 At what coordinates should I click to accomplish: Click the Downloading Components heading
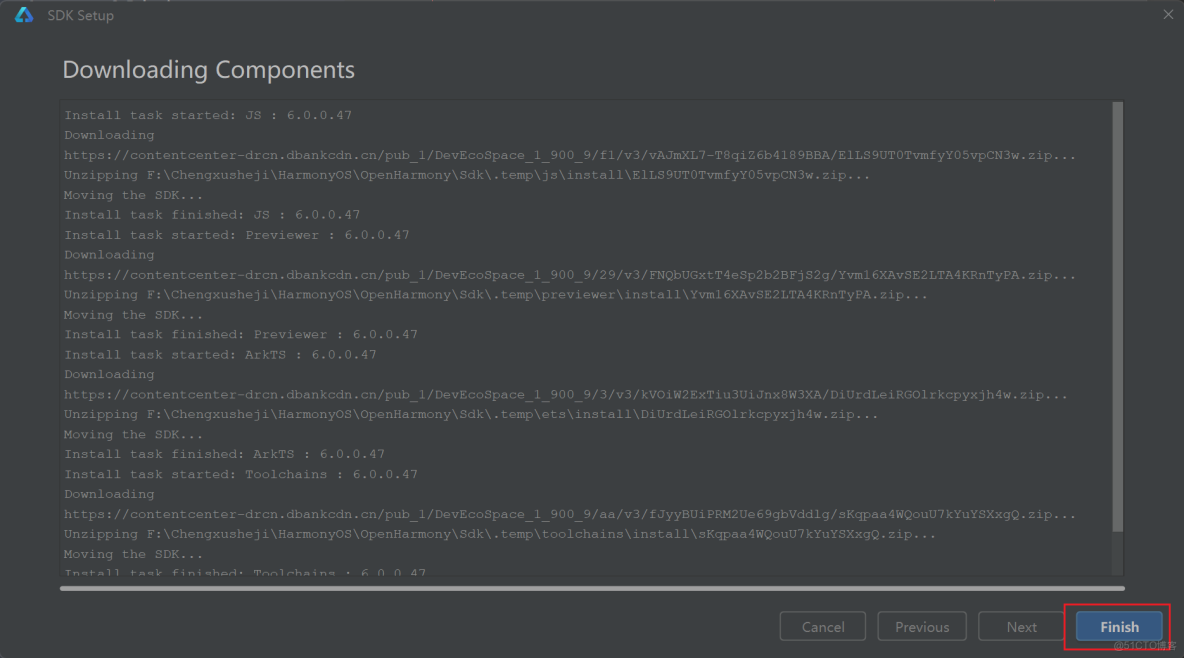pyautogui.click(x=209, y=70)
